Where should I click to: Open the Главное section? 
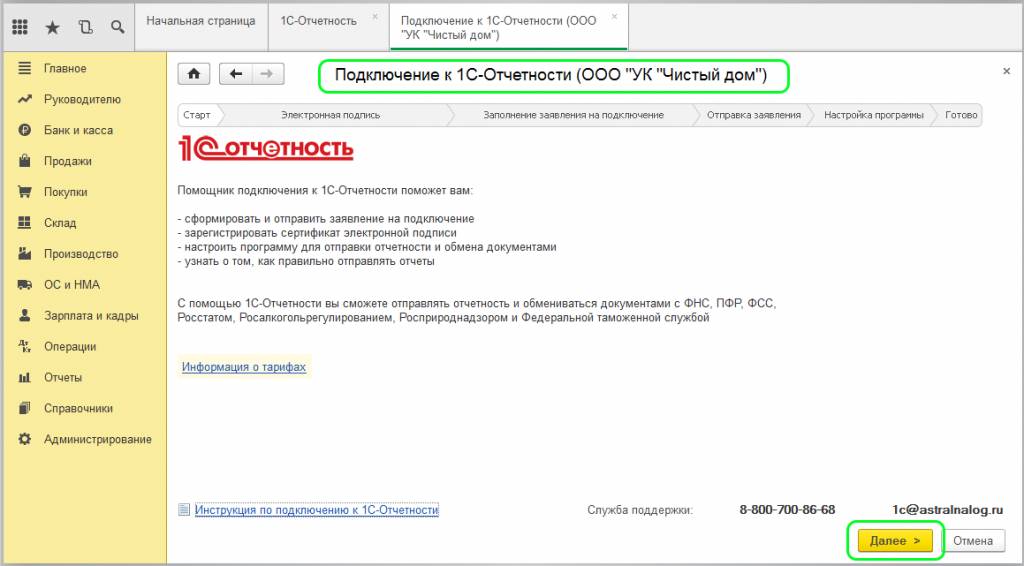click(65, 68)
